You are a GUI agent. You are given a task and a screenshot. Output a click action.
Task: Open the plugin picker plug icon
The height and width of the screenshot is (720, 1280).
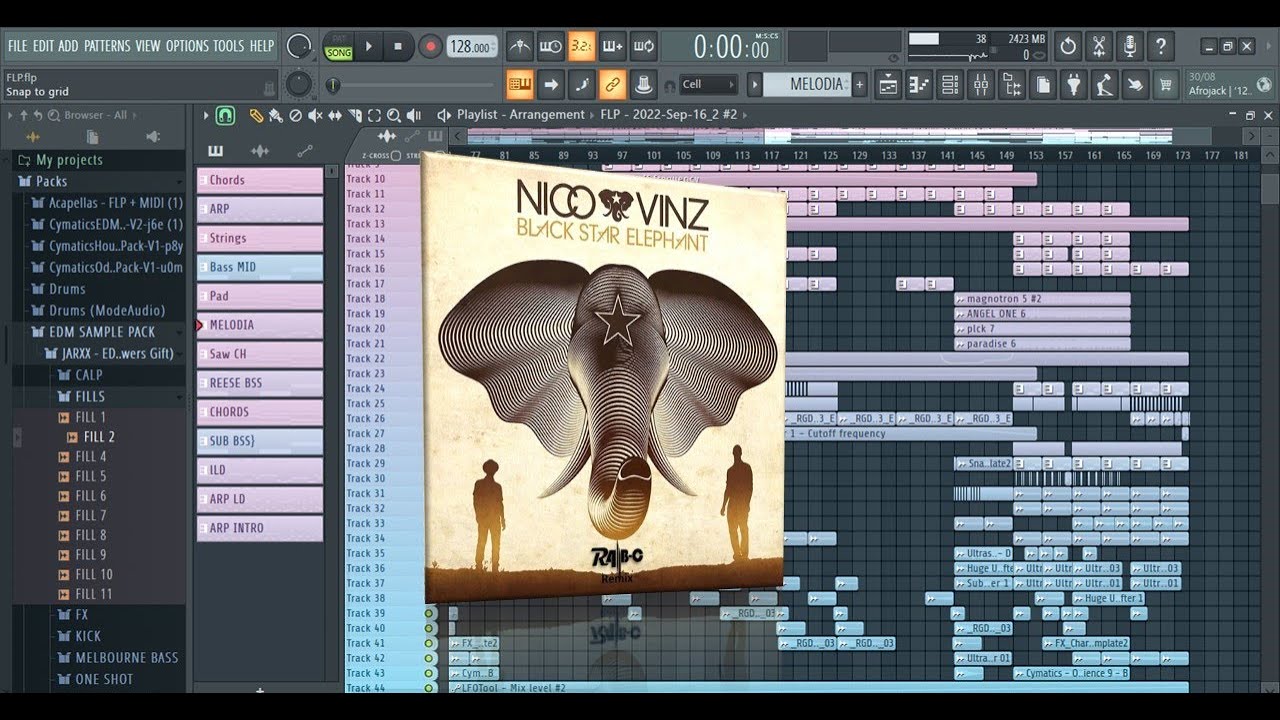pos(1073,85)
